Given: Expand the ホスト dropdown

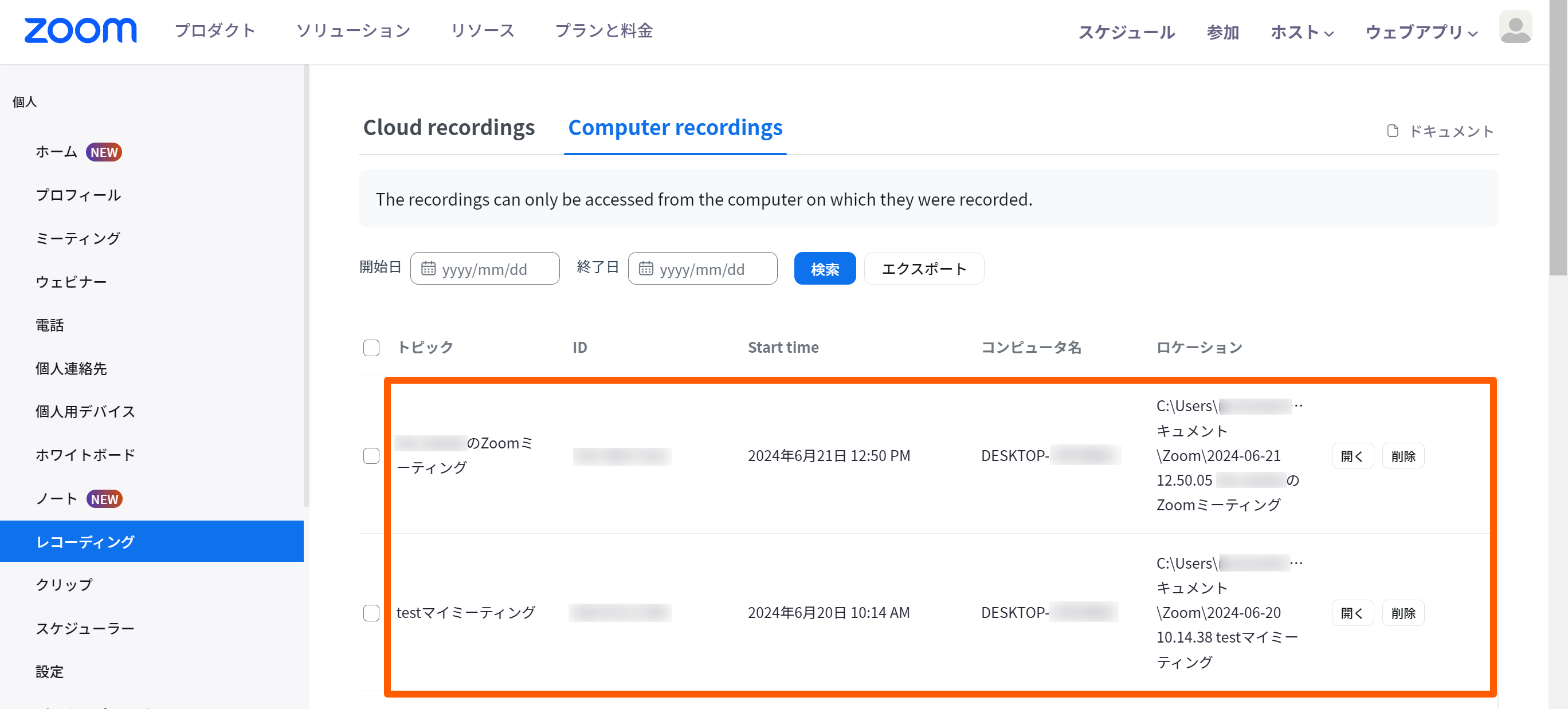Looking at the screenshot, I should coord(1302,31).
